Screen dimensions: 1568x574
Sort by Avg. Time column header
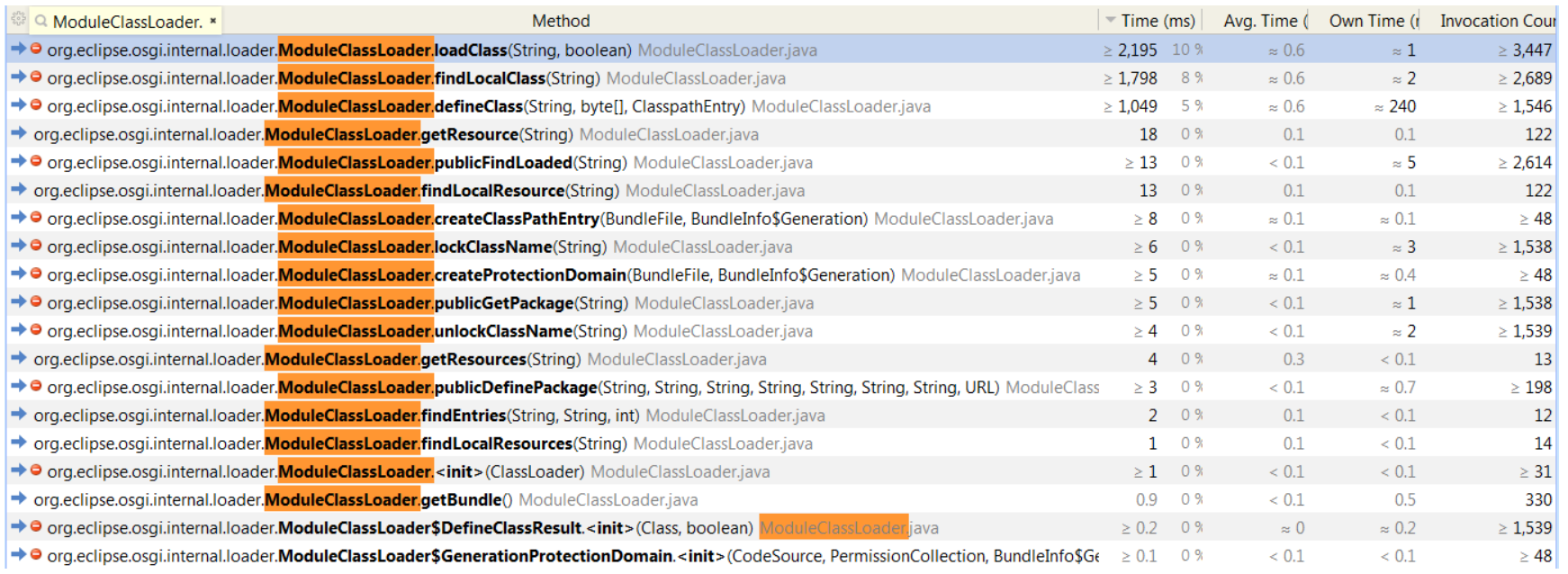coord(1264,21)
